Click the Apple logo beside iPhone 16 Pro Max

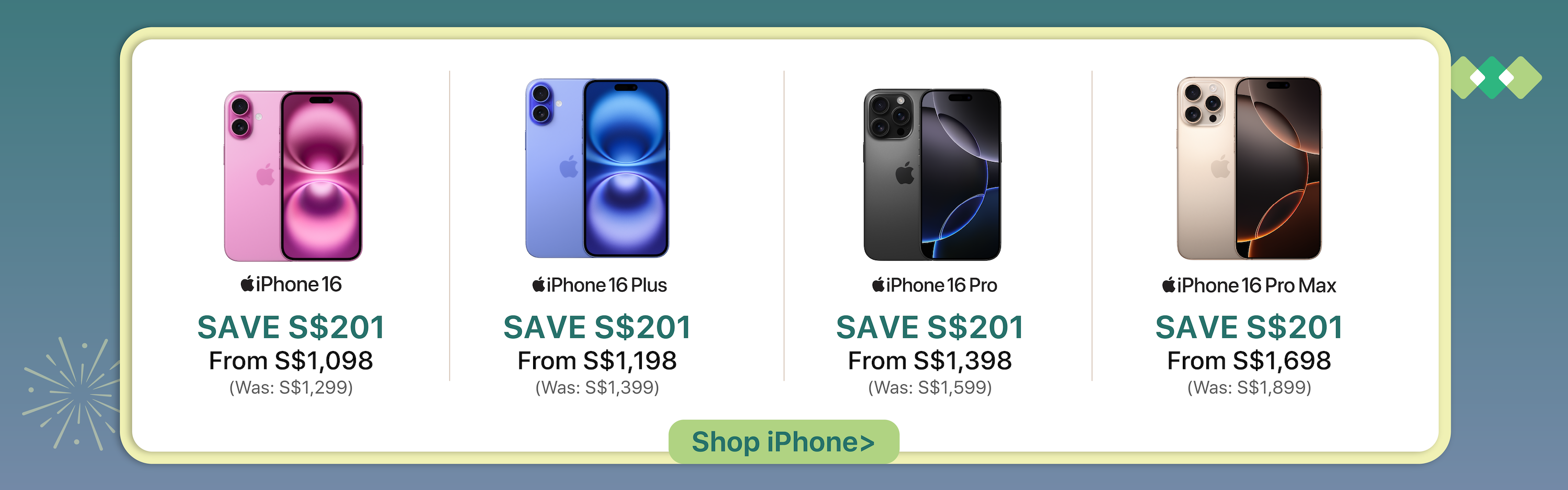[1169, 285]
